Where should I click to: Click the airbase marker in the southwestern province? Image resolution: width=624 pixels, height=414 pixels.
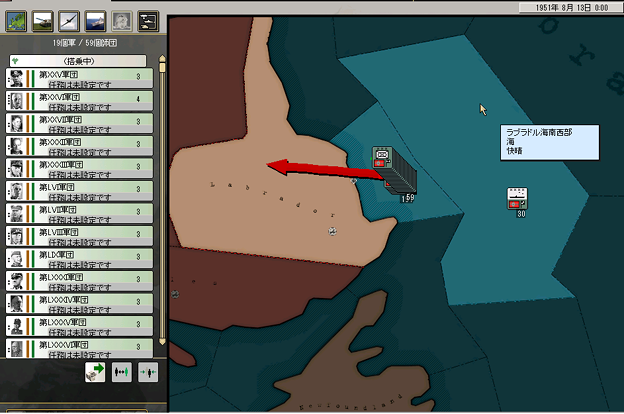pyautogui.click(x=175, y=294)
